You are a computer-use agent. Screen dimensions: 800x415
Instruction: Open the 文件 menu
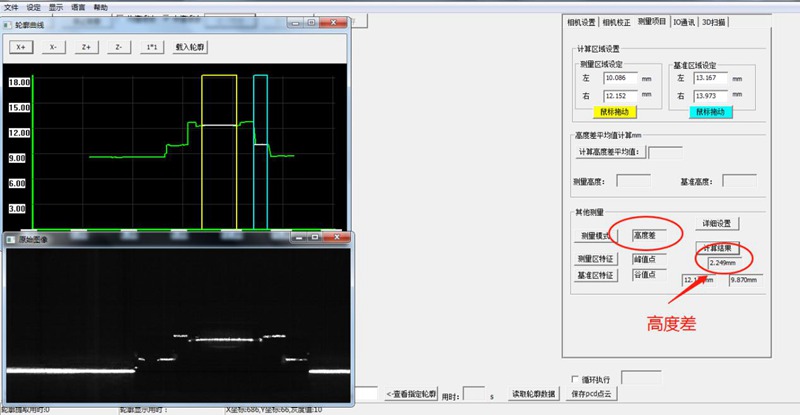point(11,7)
